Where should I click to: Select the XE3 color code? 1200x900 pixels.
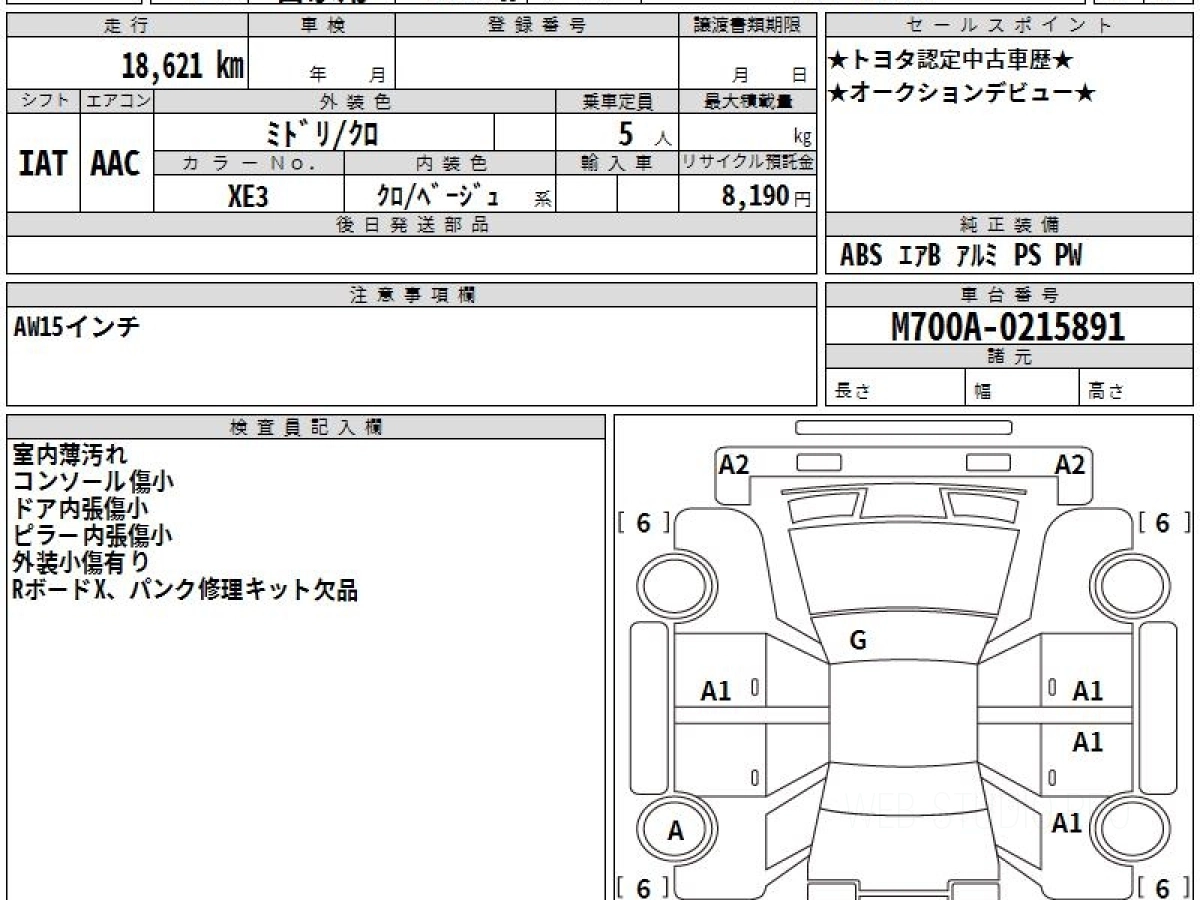coord(248,196)
